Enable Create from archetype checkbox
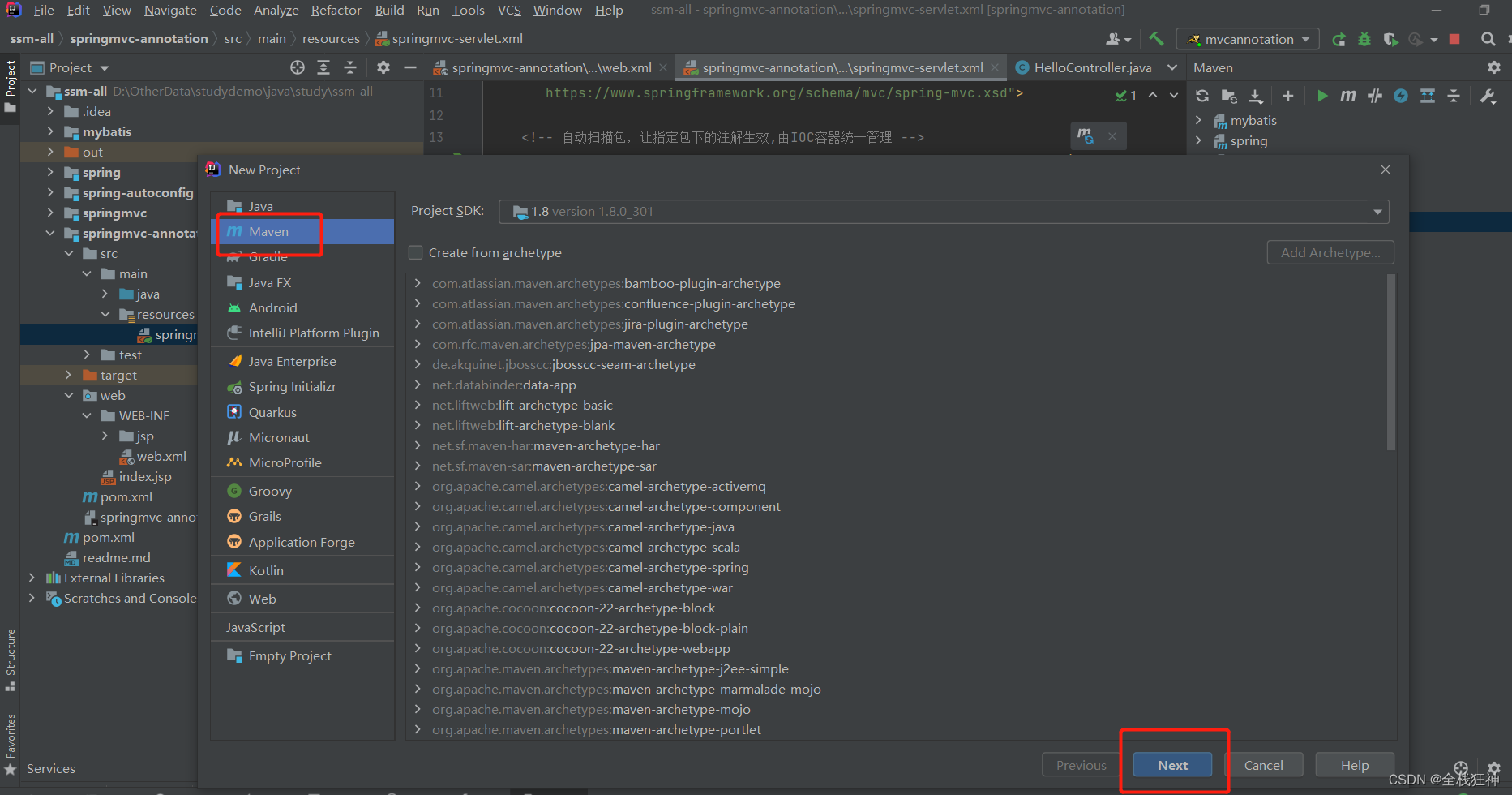1512x795 pixels. click(416, 252)
